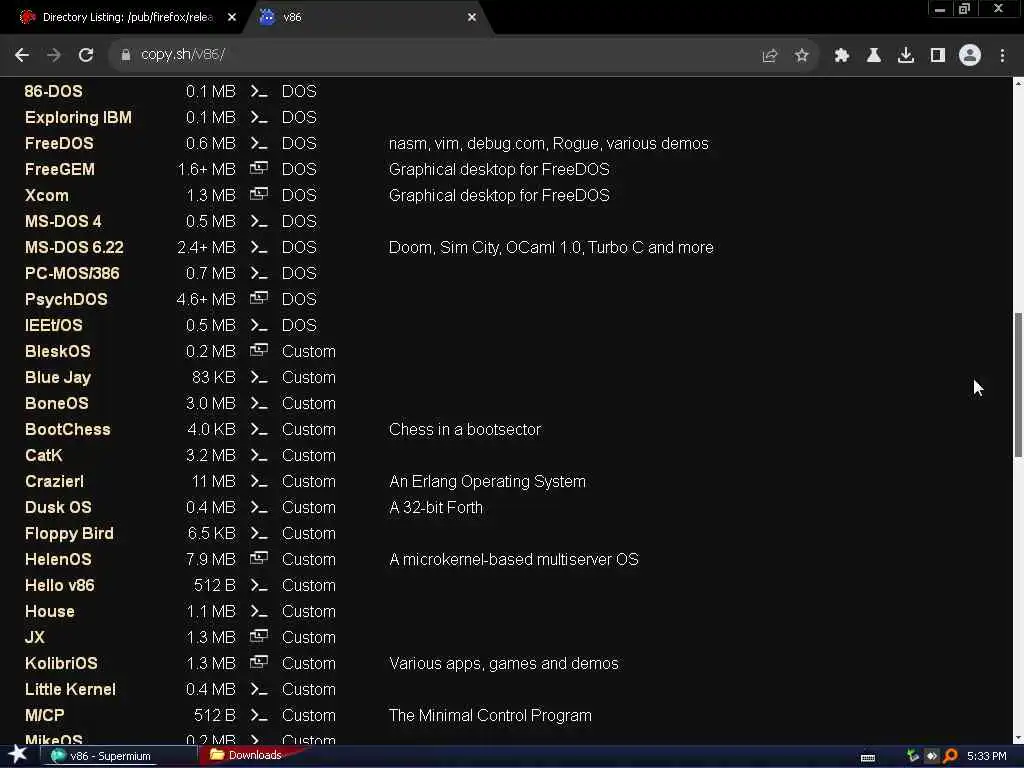The width and height of the screenshot is (1024, 768).
Task: Launch IEEt/OS
Action: (x=54, y=326)
